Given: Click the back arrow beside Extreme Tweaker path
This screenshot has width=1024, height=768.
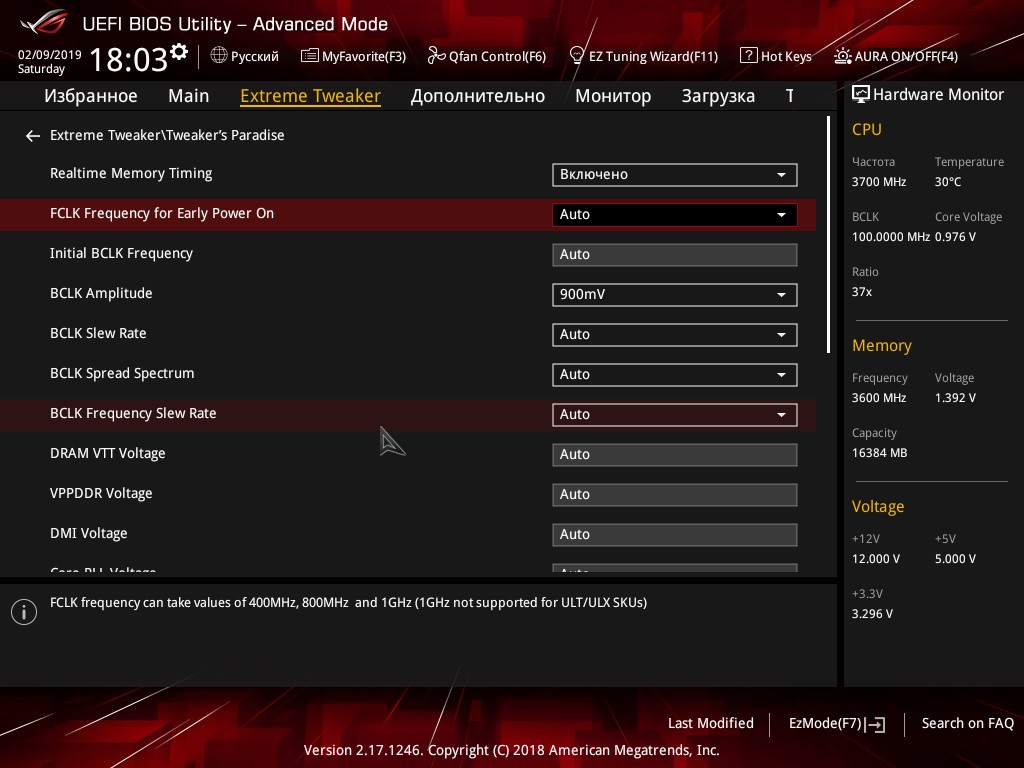Looking at the screenshot, I should [x=33, y=136].
